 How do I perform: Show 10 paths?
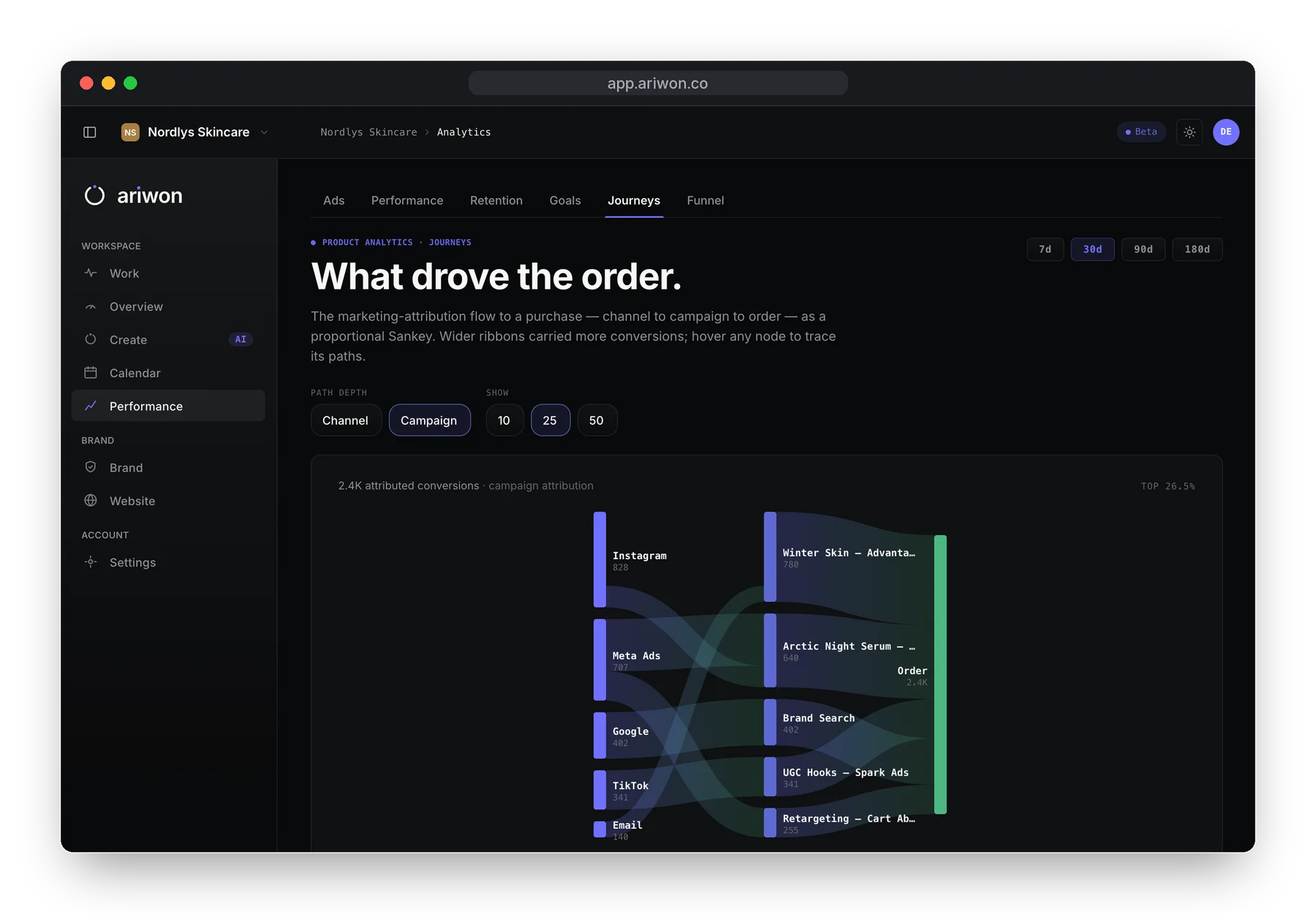point(504,420)
